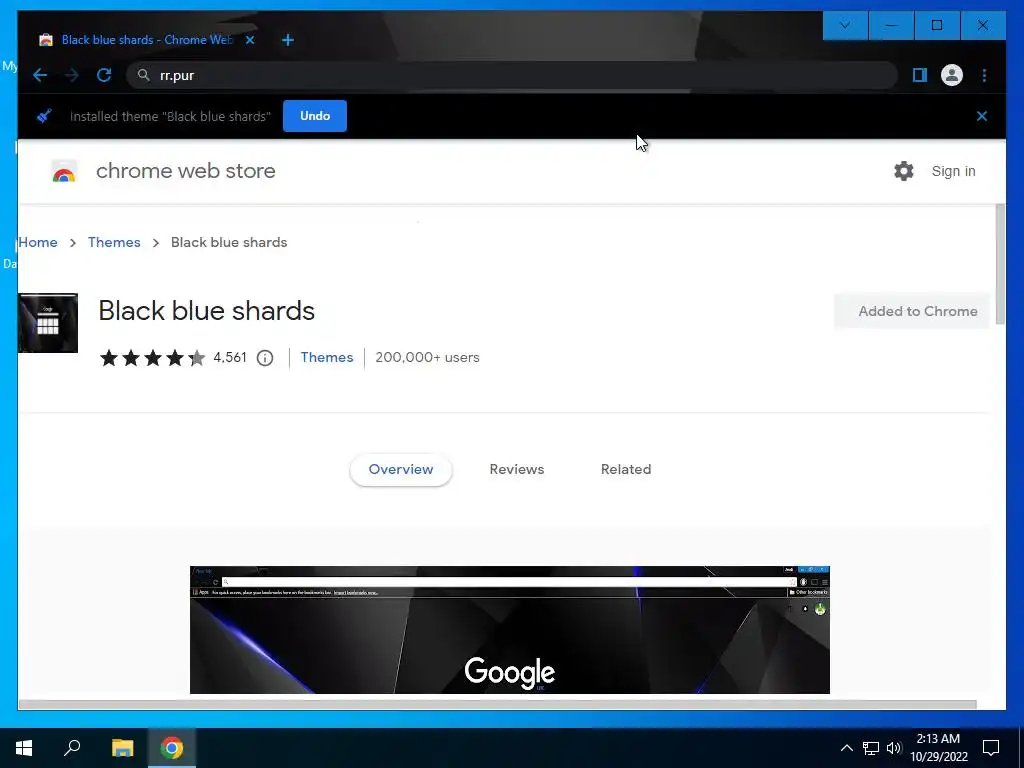Dismiss the installed theme infobar
The image size is (1024, 768).
click(x=982, y=116)
